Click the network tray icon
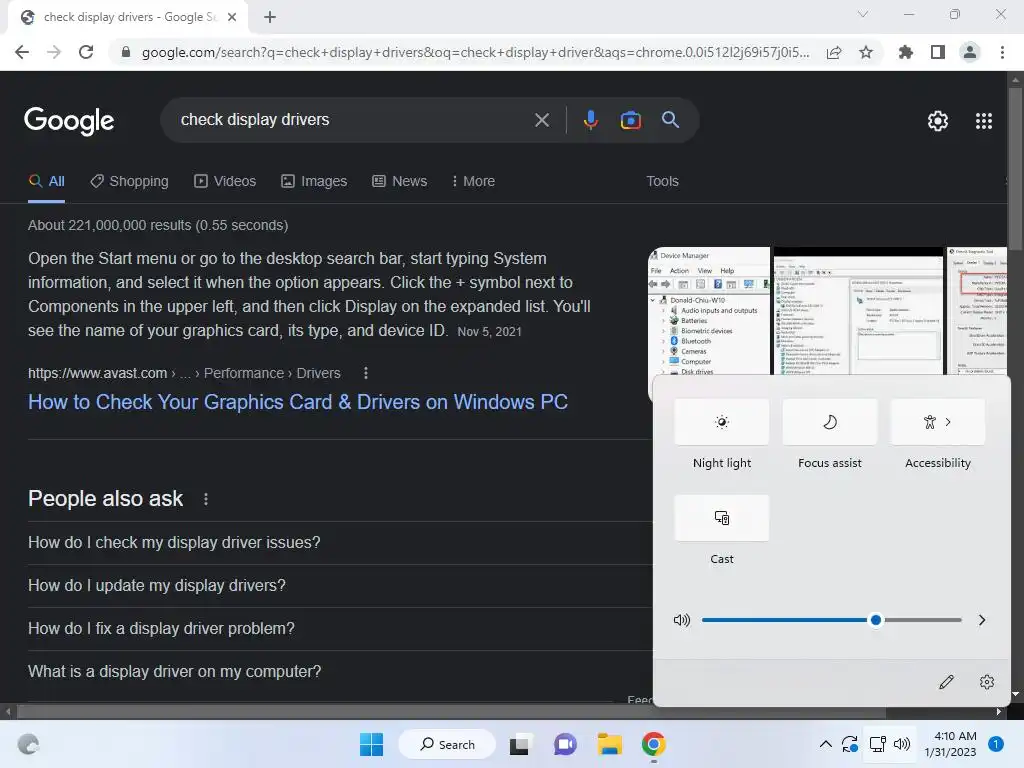Screen dimensions: 1024x768 (877, 744)
